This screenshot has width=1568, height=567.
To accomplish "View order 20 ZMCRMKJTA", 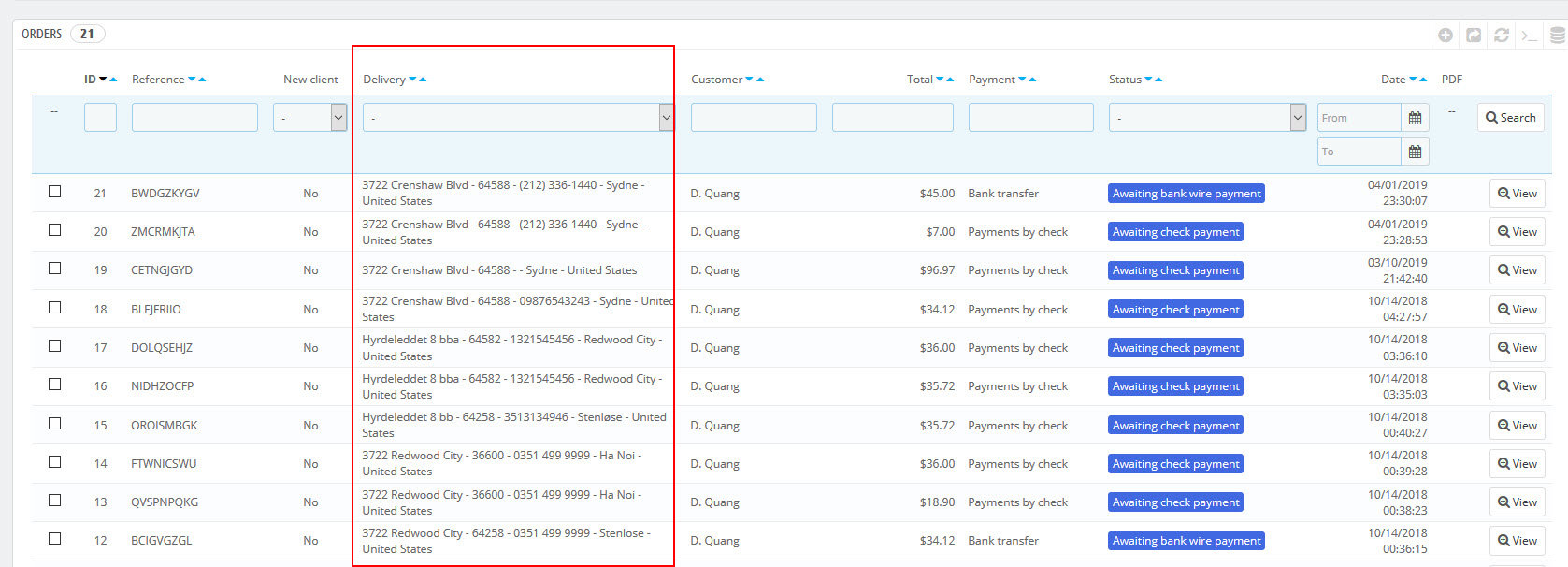I will (1517, 232).
